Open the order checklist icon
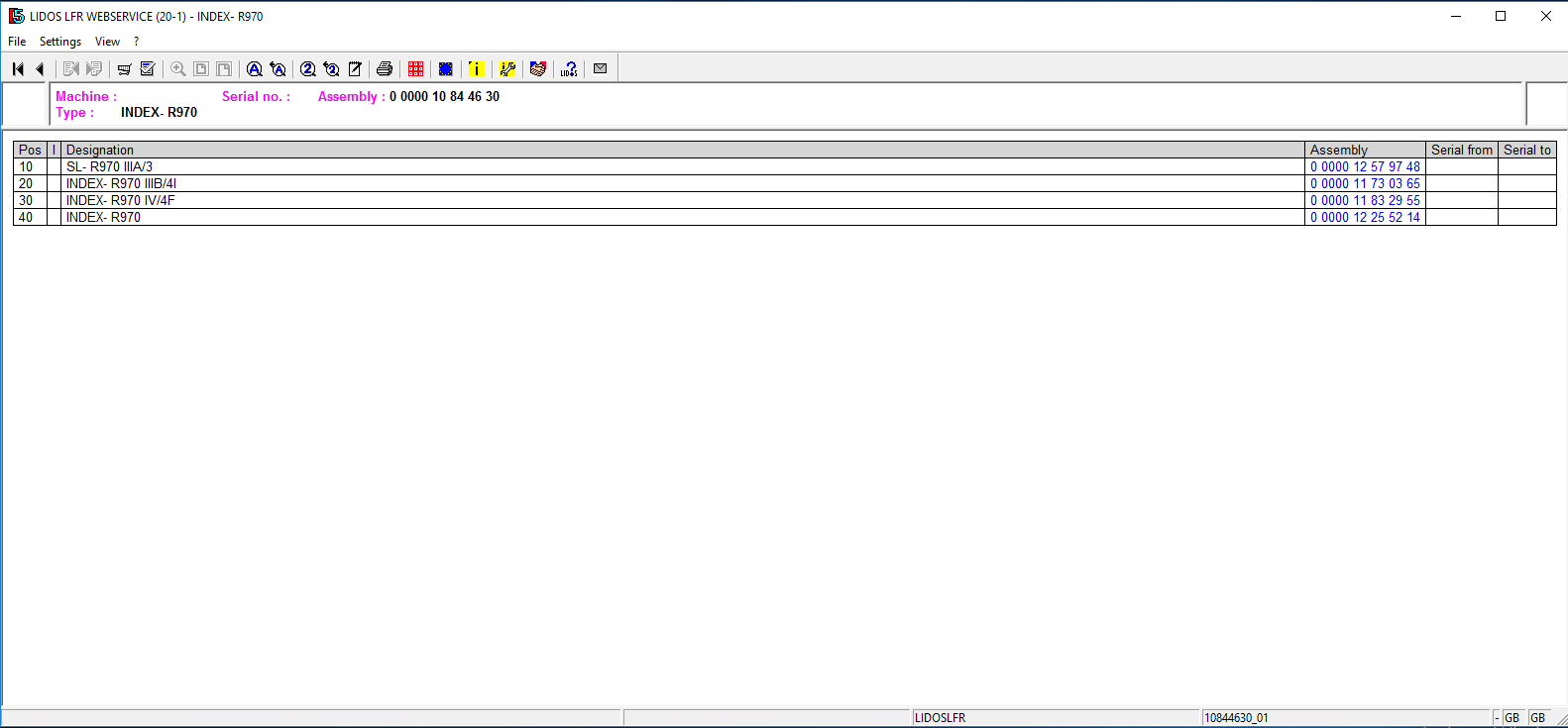 [148, 69]
